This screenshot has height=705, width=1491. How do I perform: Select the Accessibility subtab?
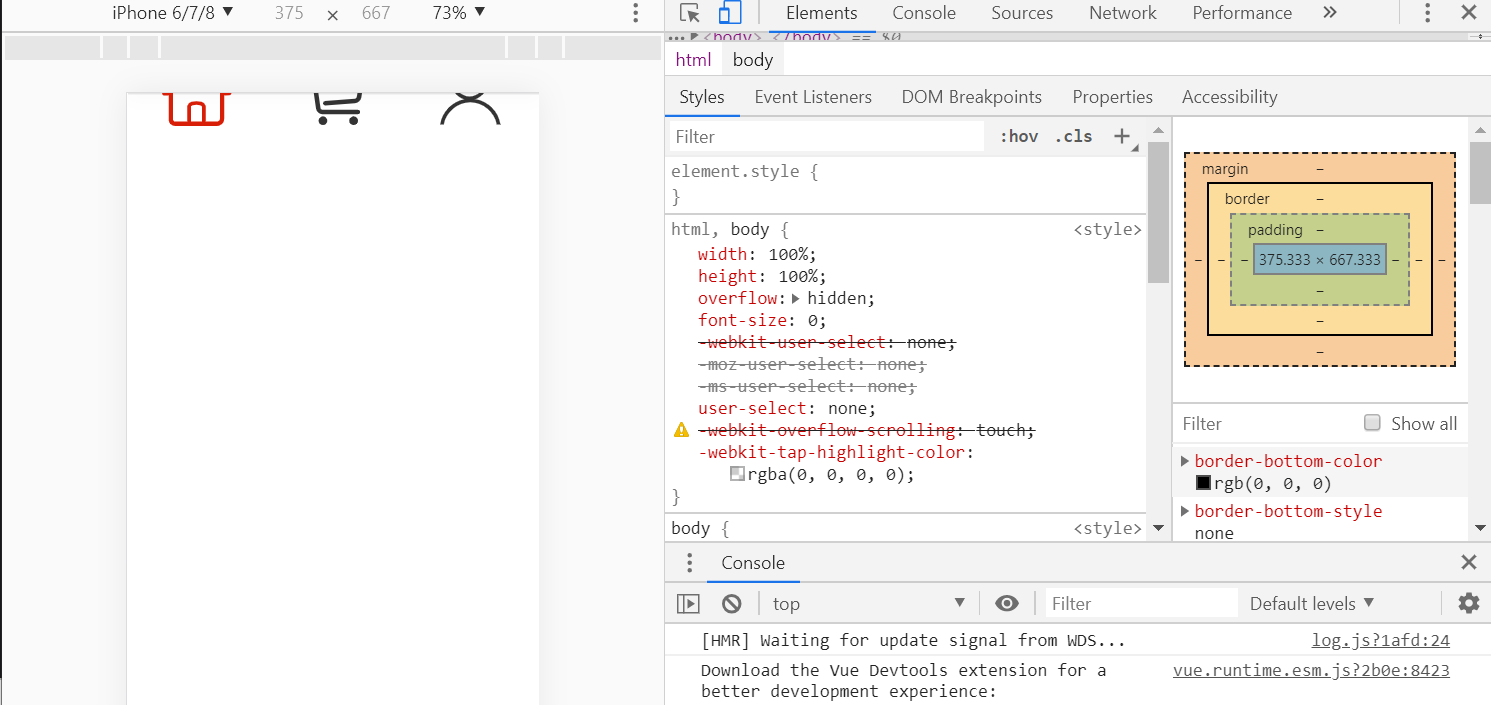(1230, 97)
